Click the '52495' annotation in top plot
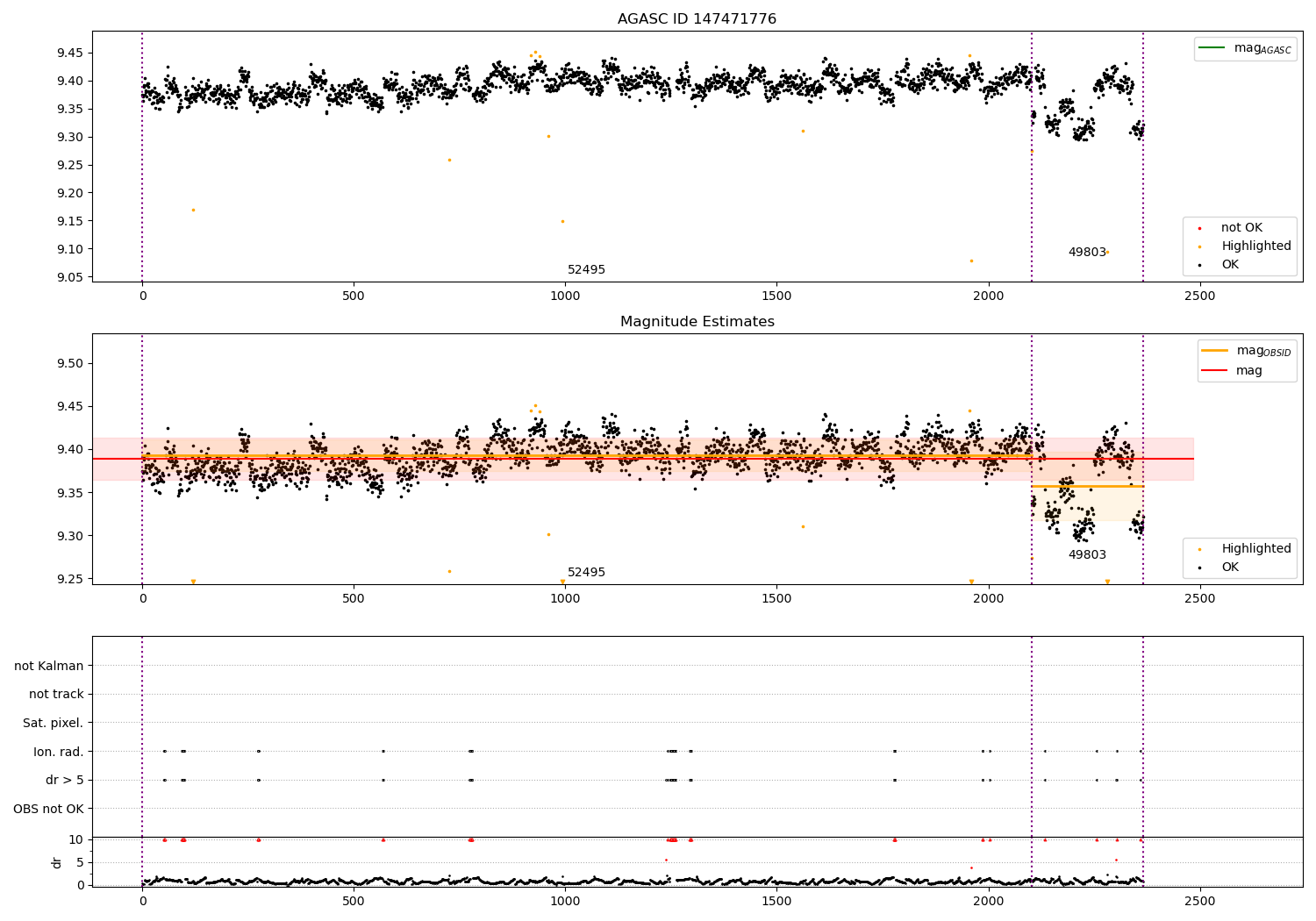 (x=586, y=270)
